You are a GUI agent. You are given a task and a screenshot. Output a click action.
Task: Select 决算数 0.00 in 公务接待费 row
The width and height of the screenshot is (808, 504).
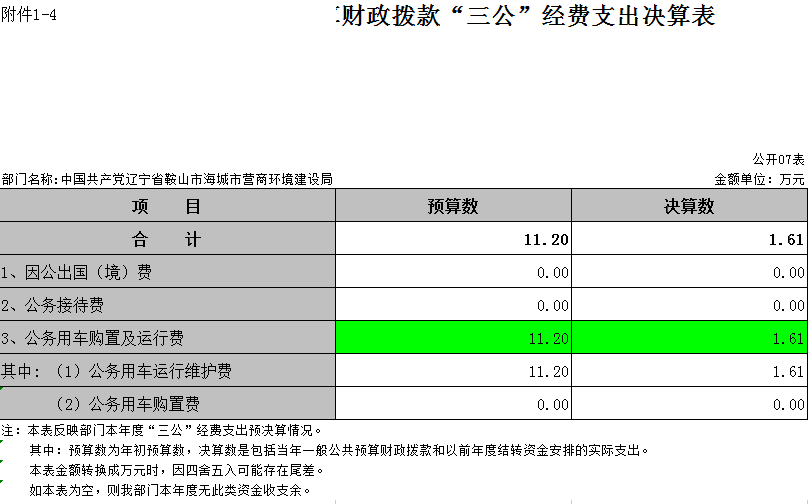click(x=689, y=305)
